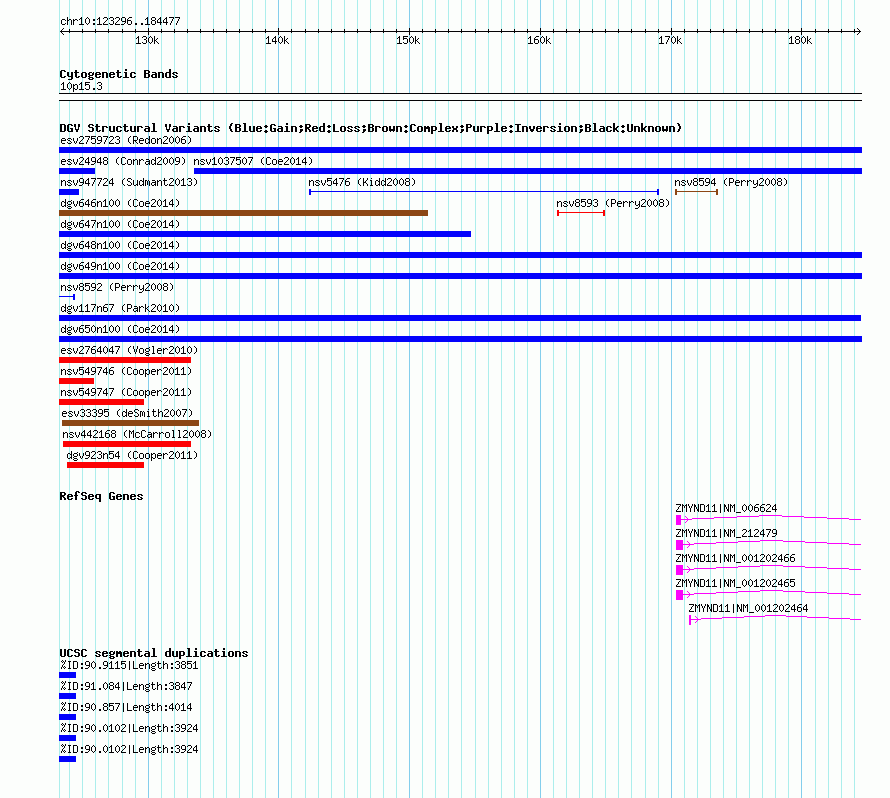Select dgv647n100 (Coe2014) label
Image resolution: width=890 pixels, height=798 pixels.
point(120,224)
